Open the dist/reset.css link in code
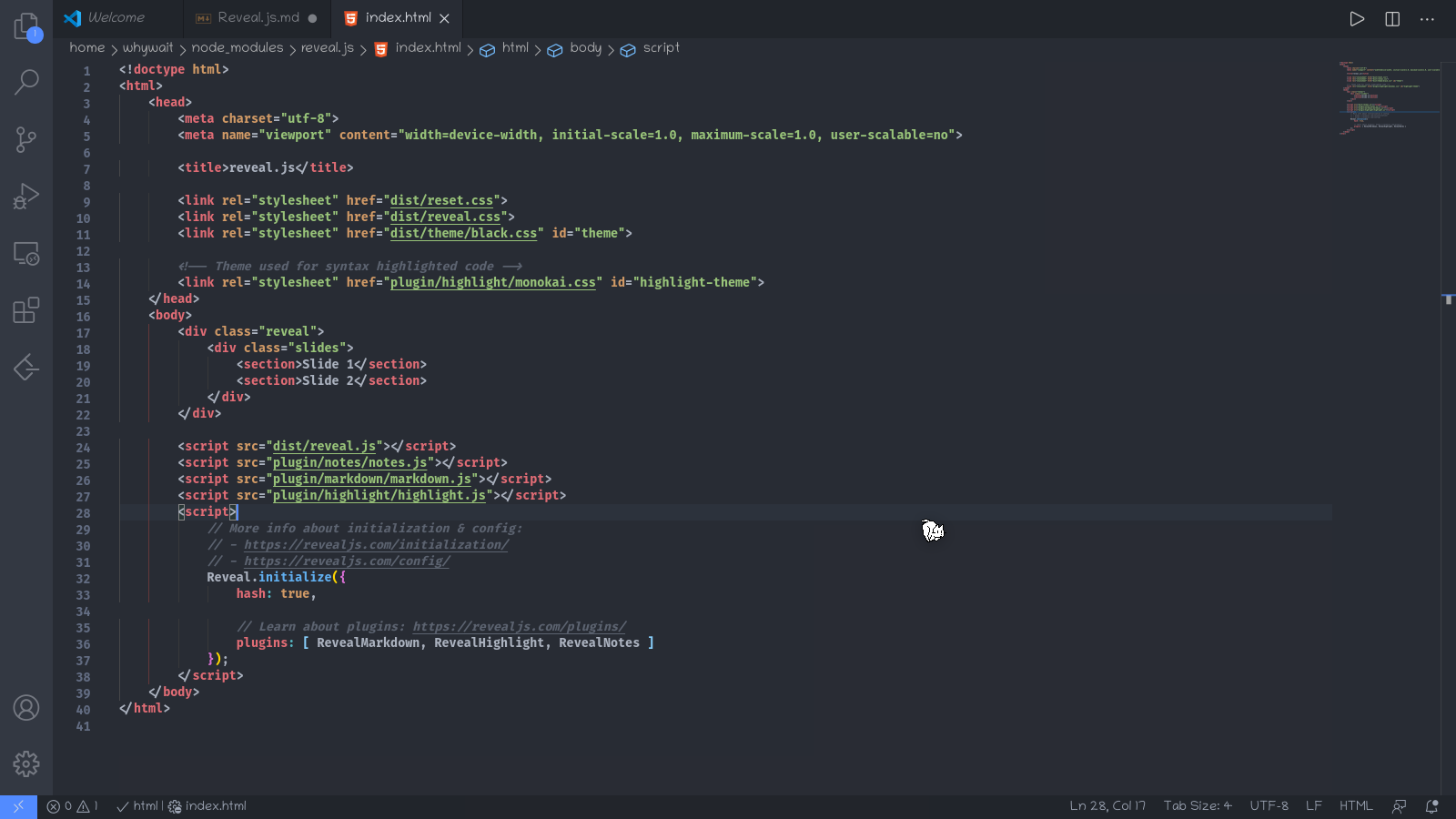Viewport: 1456px width, 819px height. click(x=441, y=200)
